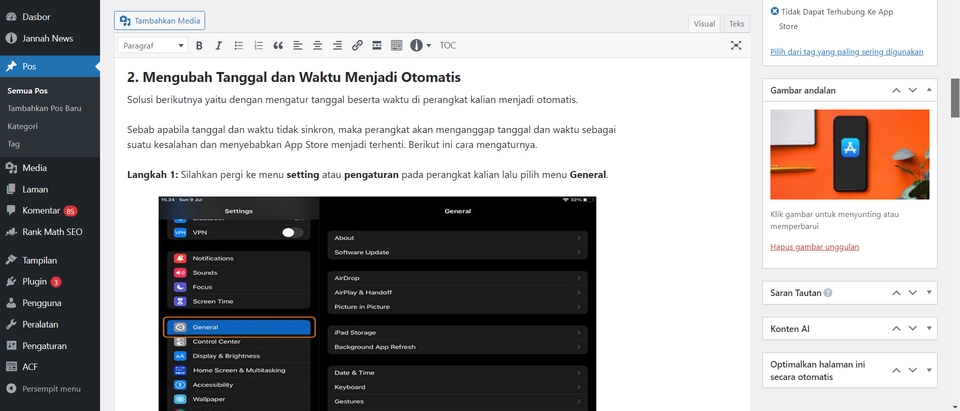Move the Optimalkan halaman panel up
Image resolution: width=960 pixels, height=411 pixels.
point(896,371)
